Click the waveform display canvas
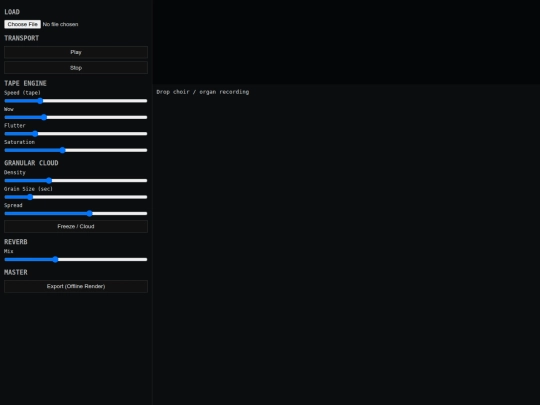The height and width of the screenshot is (405, 540). pyautogui.click(x=346, y=42)
